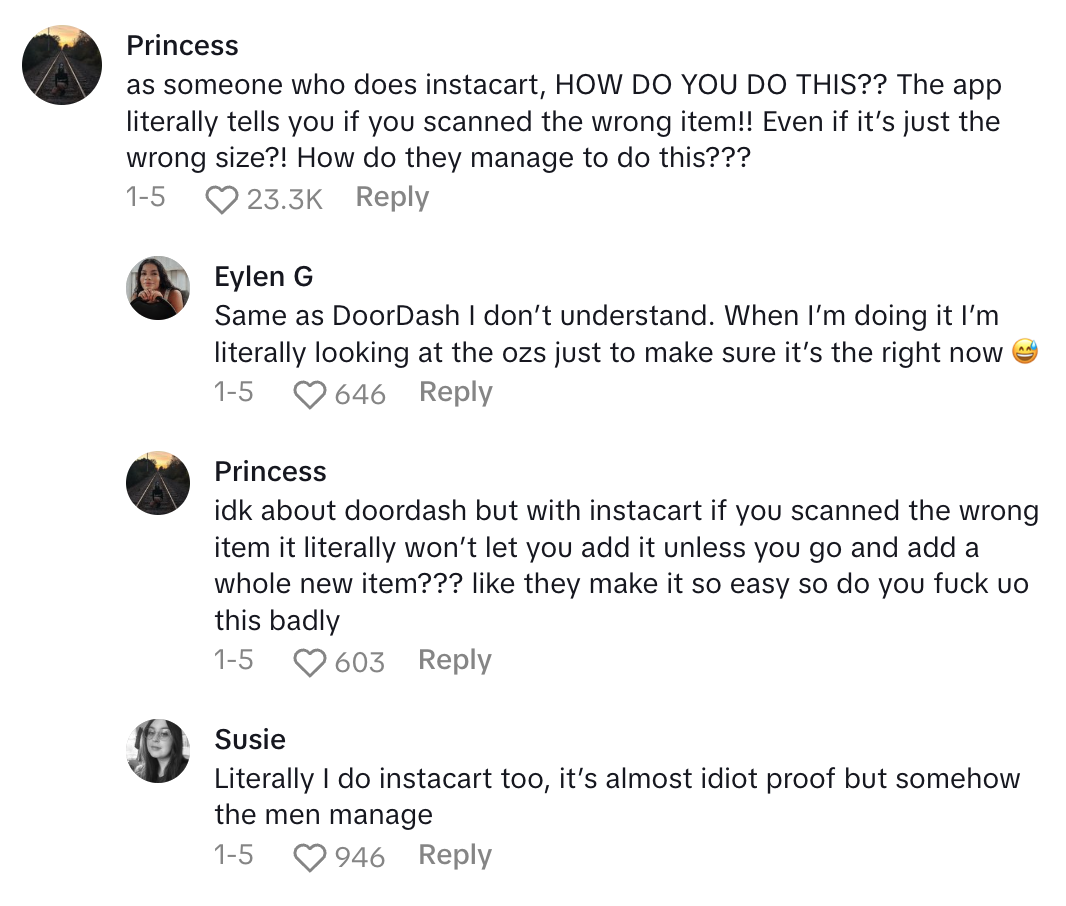Open Susie's profile avatar
The image size is (1066, 906).
pyautogui.click(x=158, y=751)
